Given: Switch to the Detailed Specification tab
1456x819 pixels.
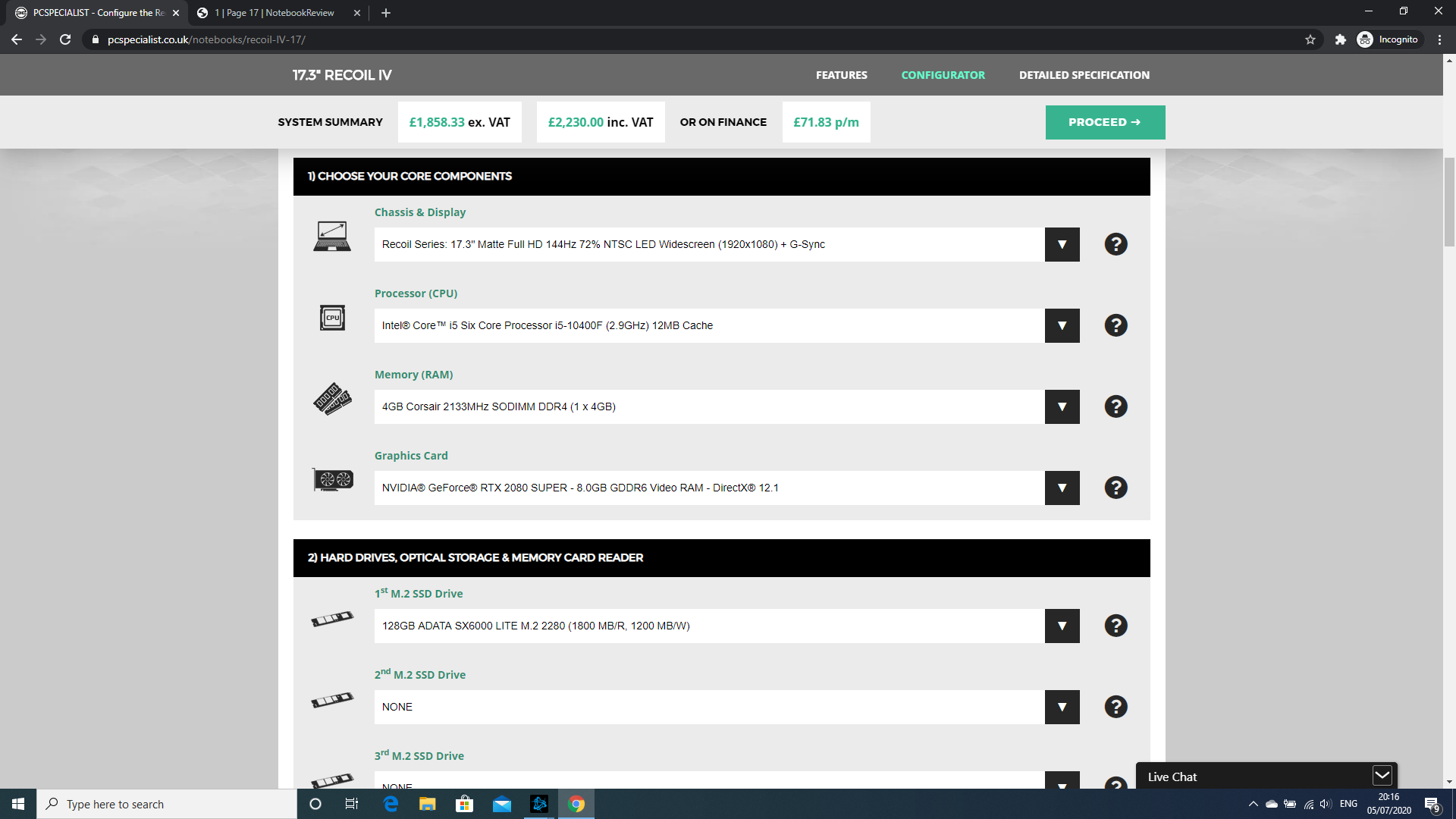Looking at the screenshot, I should [1084, 75].
